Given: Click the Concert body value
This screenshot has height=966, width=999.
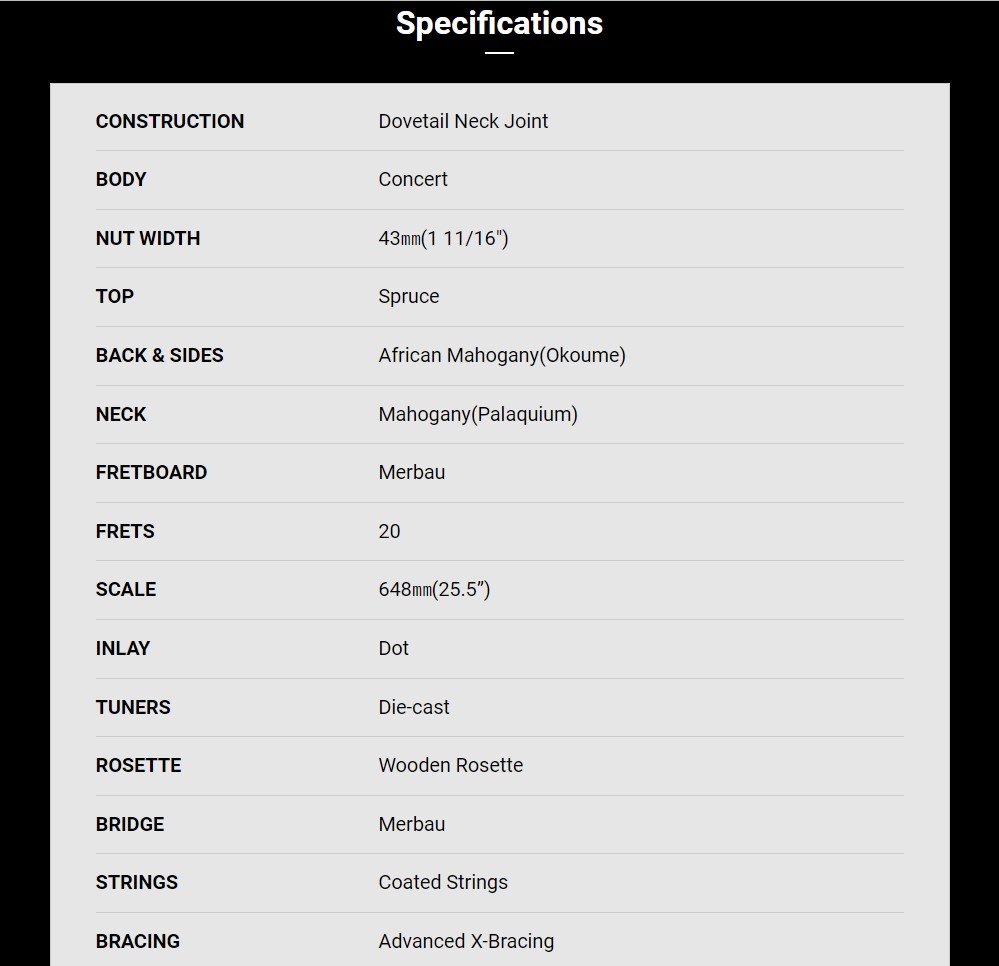Looking at the screenshot, I should coord(413,179).
